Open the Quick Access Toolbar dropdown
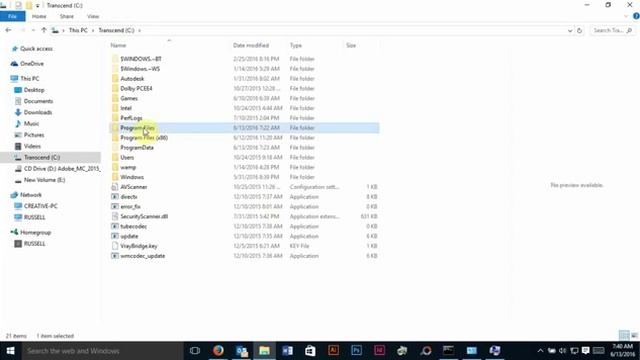The image size is (640, 360). tap(38, 6)
